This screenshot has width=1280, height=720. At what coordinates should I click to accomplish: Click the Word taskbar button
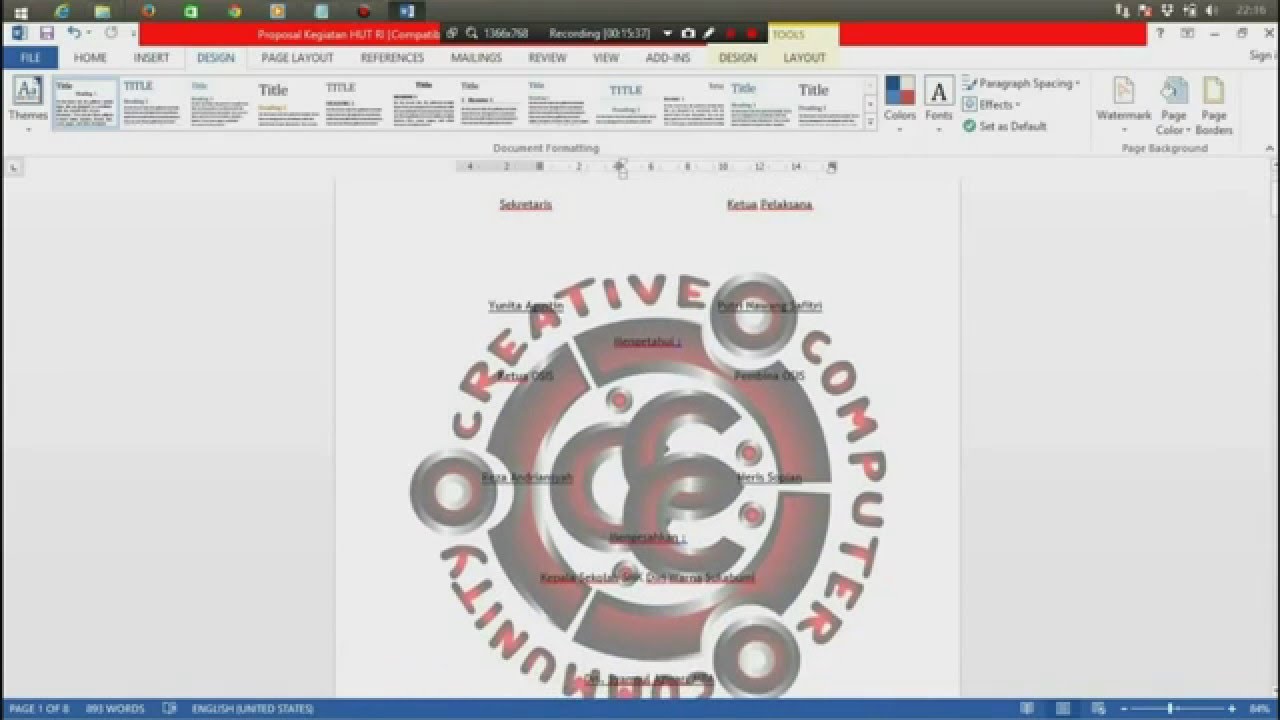pos(407,11)
